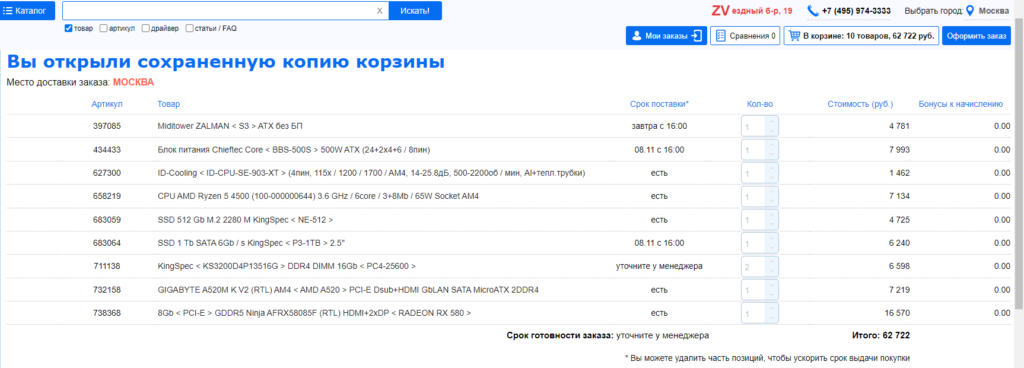Sort by Артикул column header
The image size is (1024, 368).
click(107, 104)
